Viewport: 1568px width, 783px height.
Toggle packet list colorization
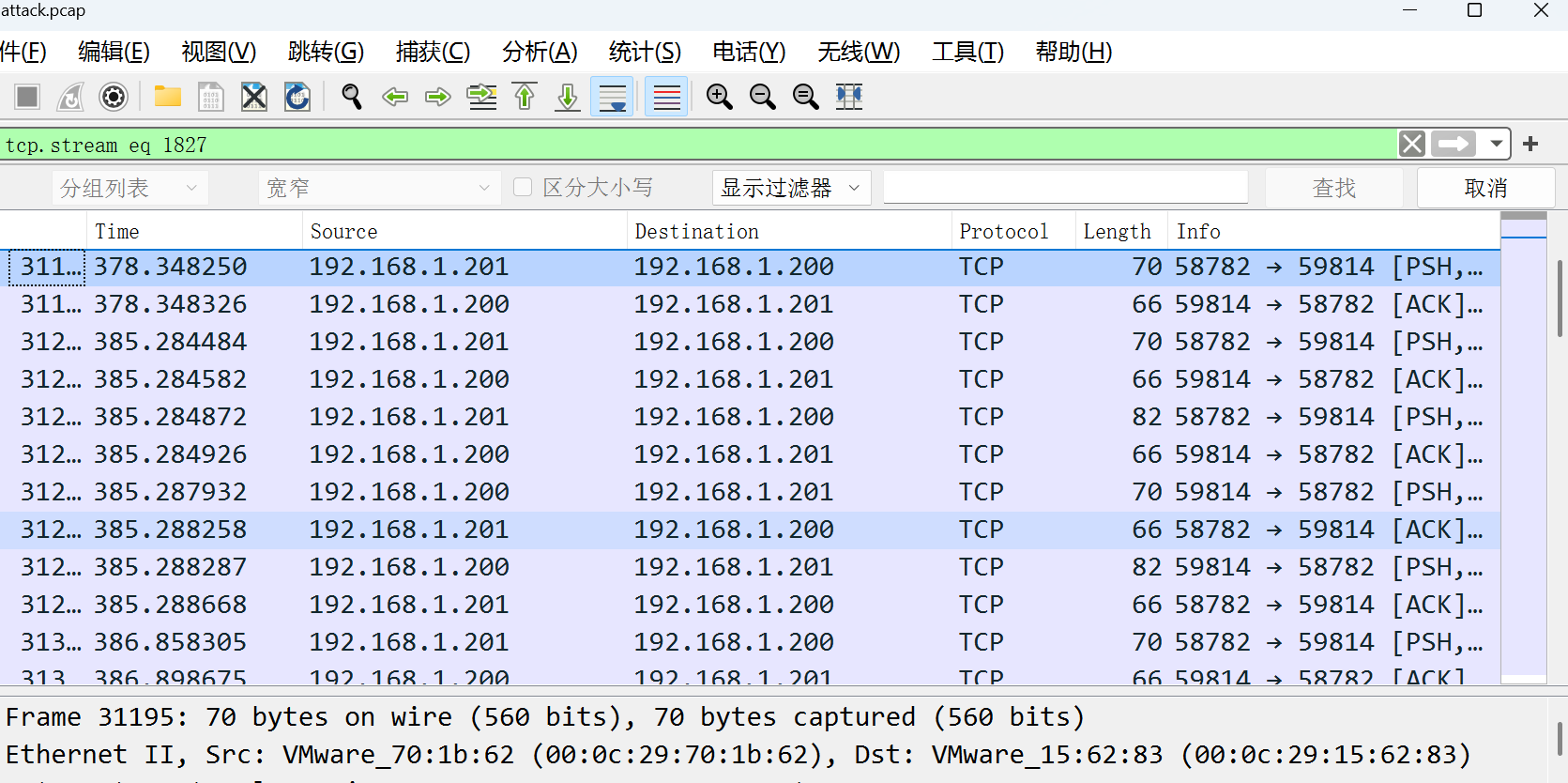pos(666,97)
